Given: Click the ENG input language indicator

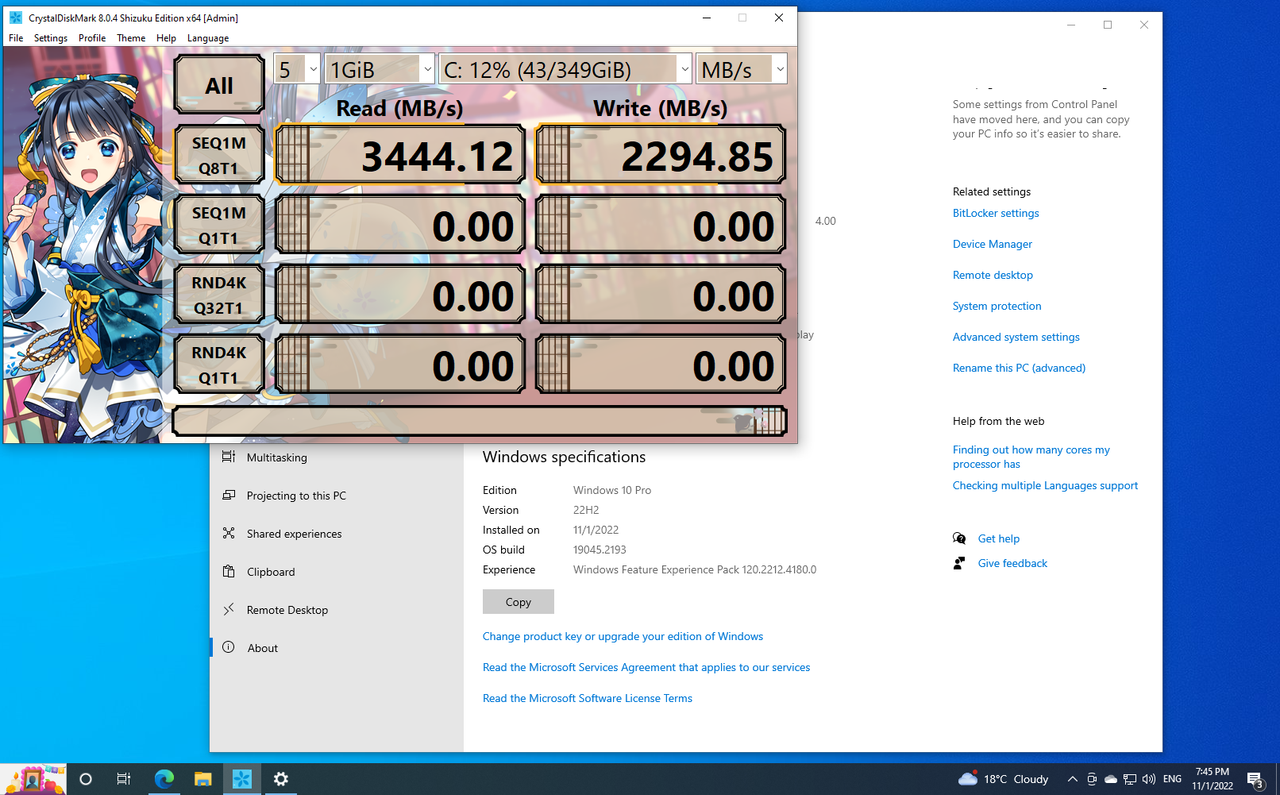Looking at the screenshot, I should tap(1173, 779).
